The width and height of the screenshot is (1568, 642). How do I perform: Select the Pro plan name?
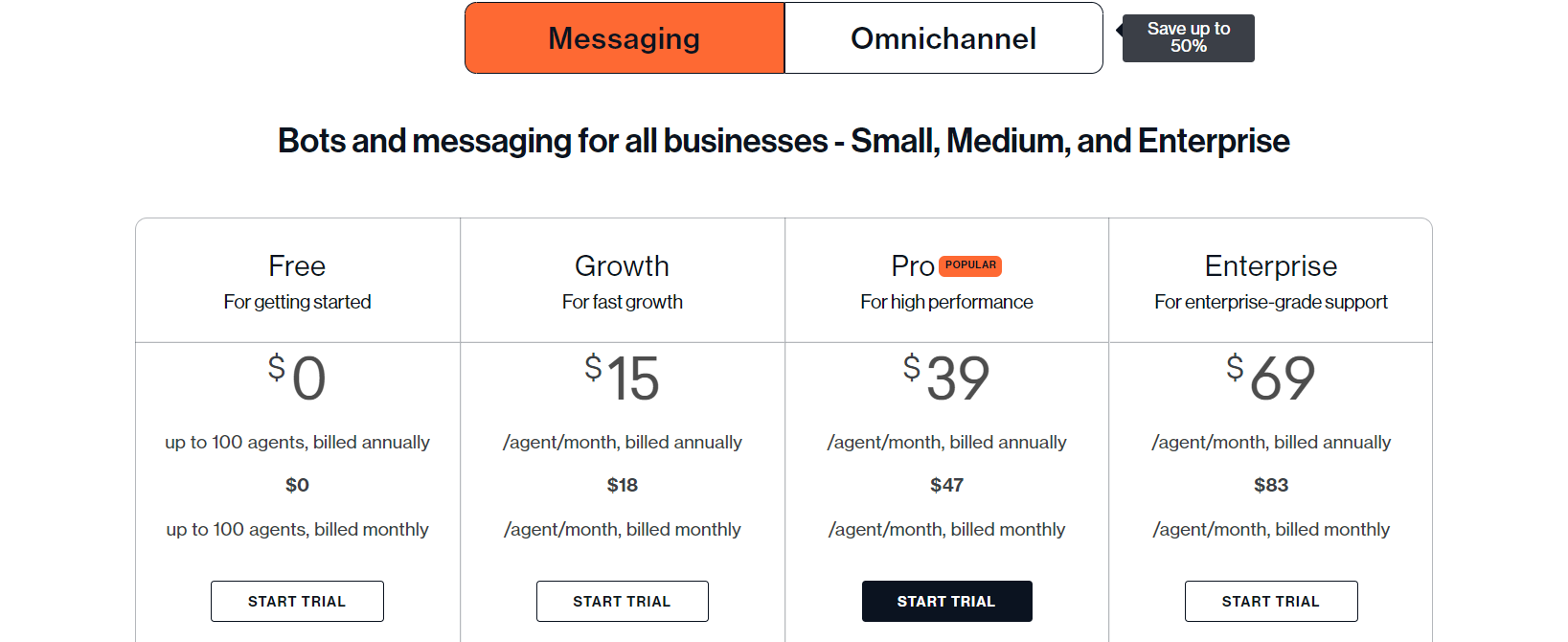pyautogui.click(x=912, y=265)
